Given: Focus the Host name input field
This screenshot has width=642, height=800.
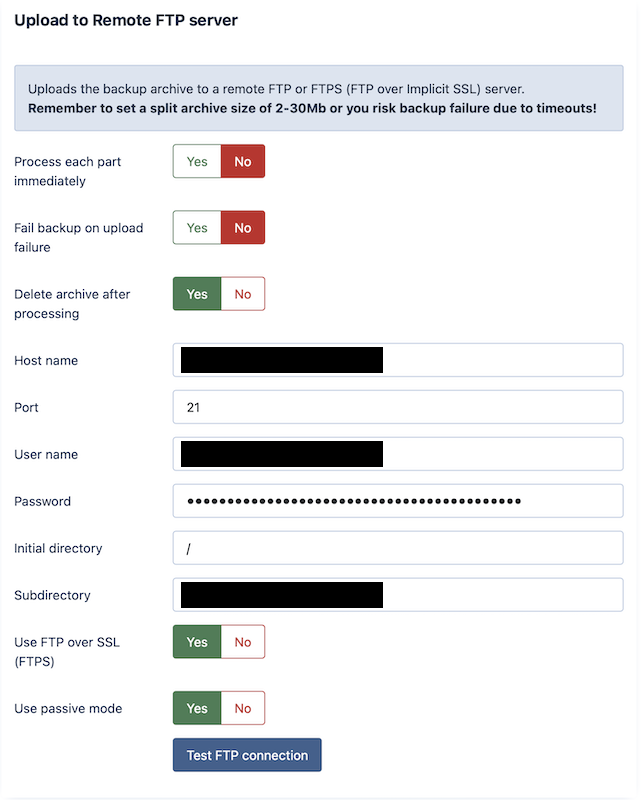Looking at the screenshot, I should [x=500, y=360].
